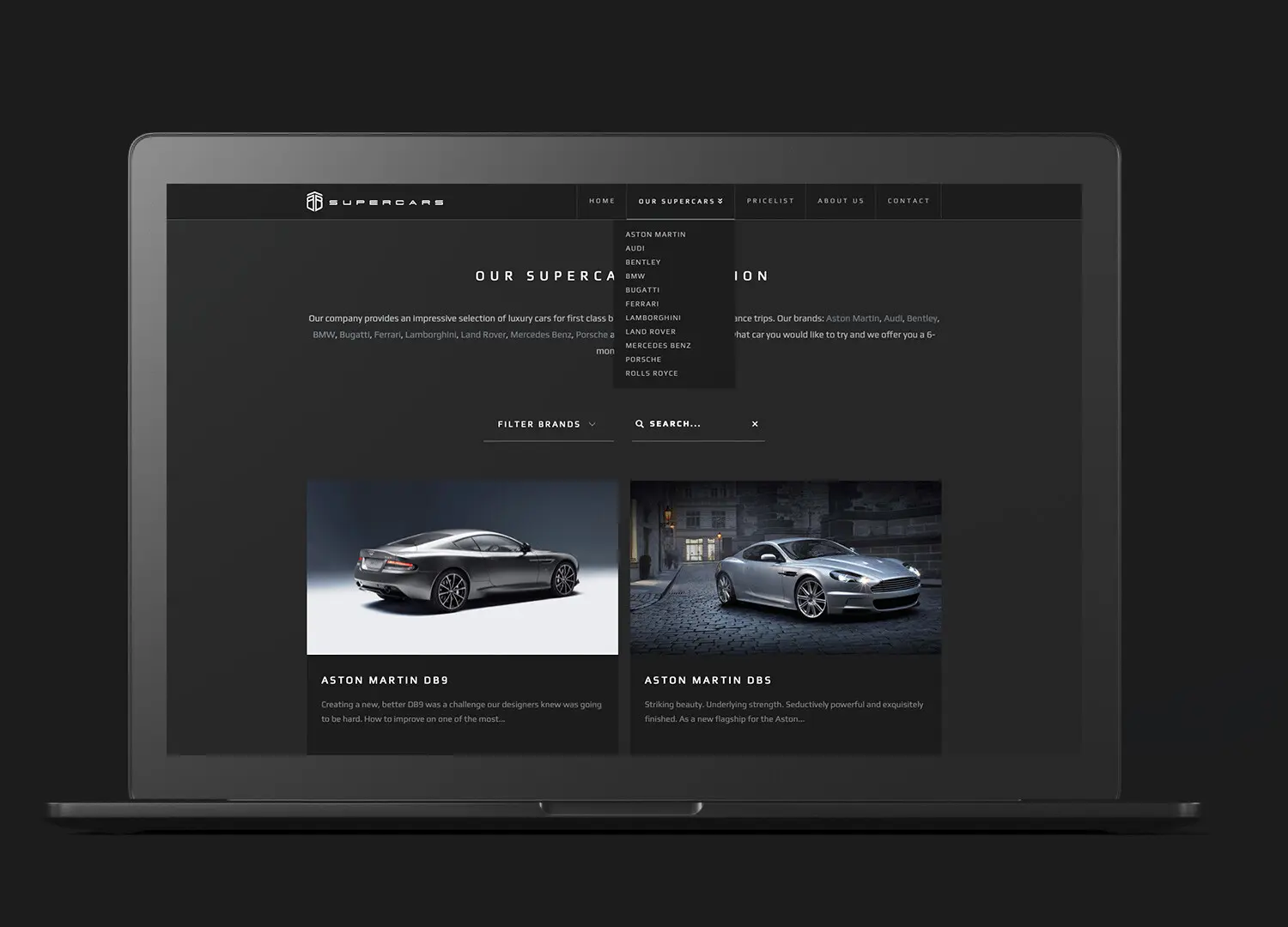The image size is (1288, 927).
Task: Follow the Bugatti link in description paragraph
Action: tap(354, 335)
